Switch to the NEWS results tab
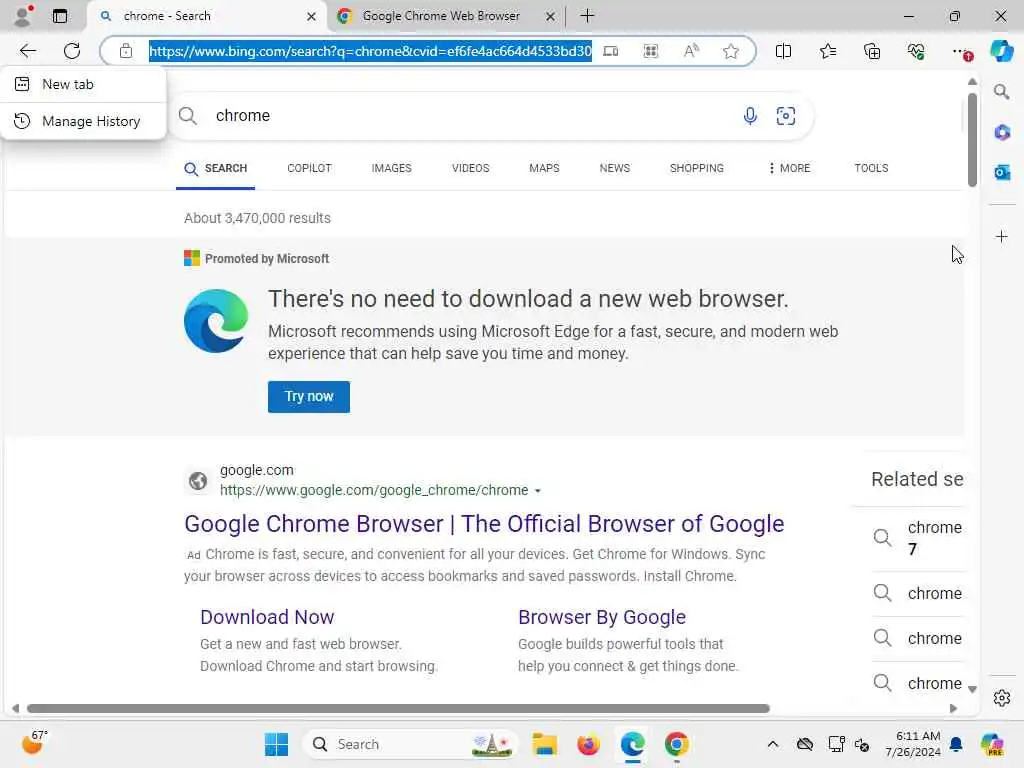Viewport: 1024px width, 768px height. tap(615, 168)
